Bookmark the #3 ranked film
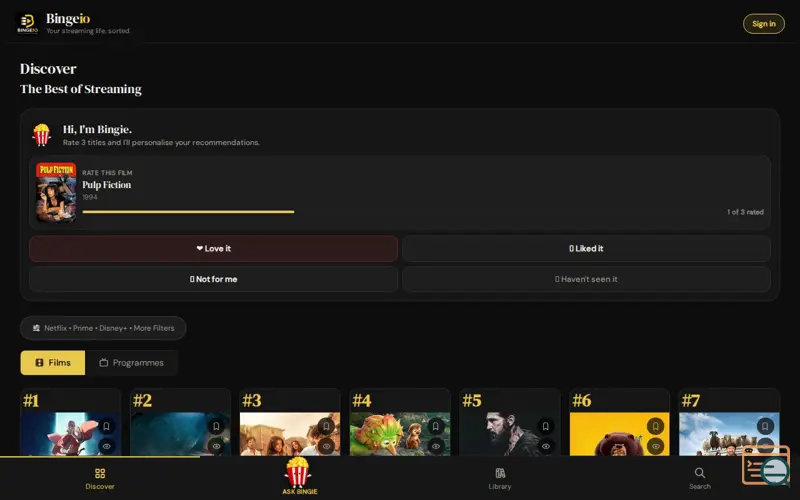The width and height of the screenshot is (800, 500). [x=326, y=426]
